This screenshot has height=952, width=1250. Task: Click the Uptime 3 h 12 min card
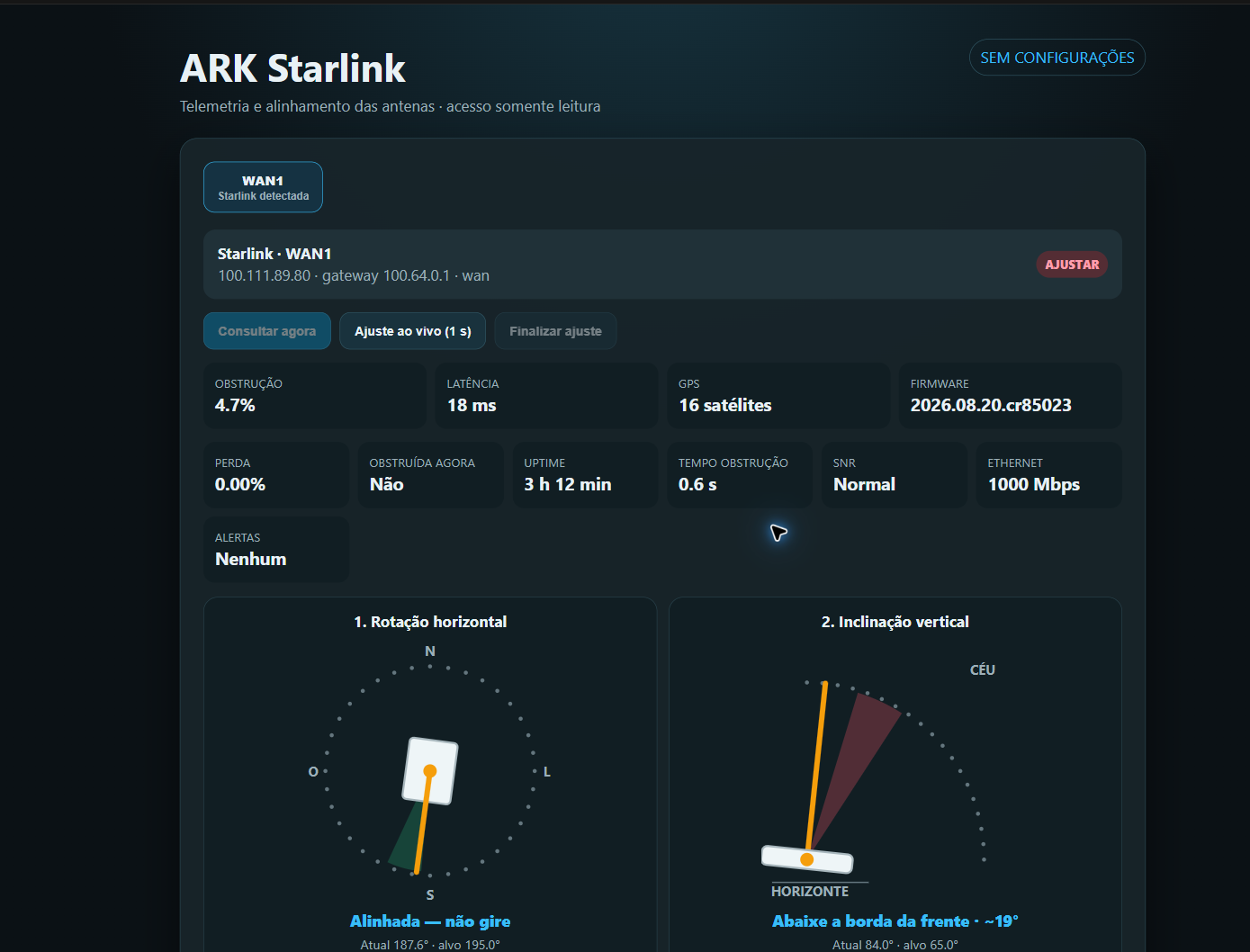point(585,474)
